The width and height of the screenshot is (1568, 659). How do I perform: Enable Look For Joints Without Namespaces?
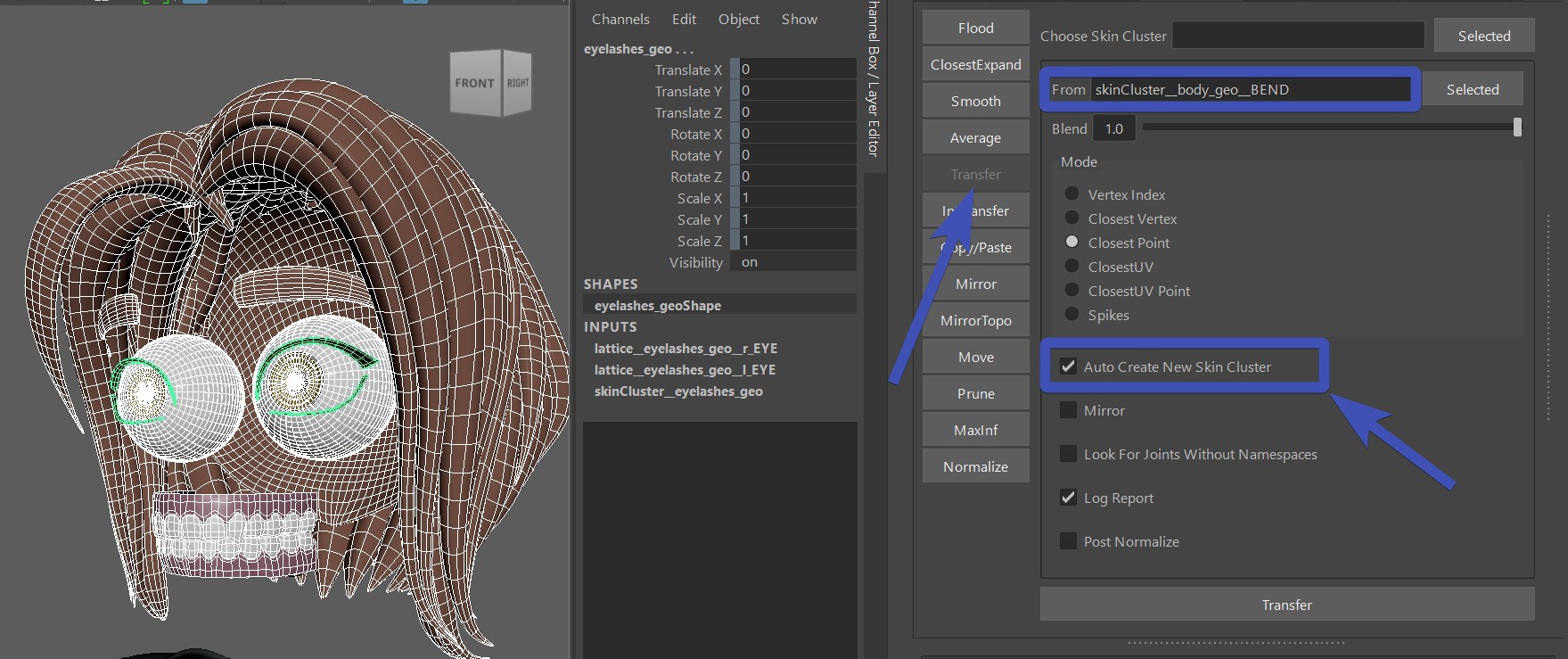pyautogui.click(x=1068, y=454)
